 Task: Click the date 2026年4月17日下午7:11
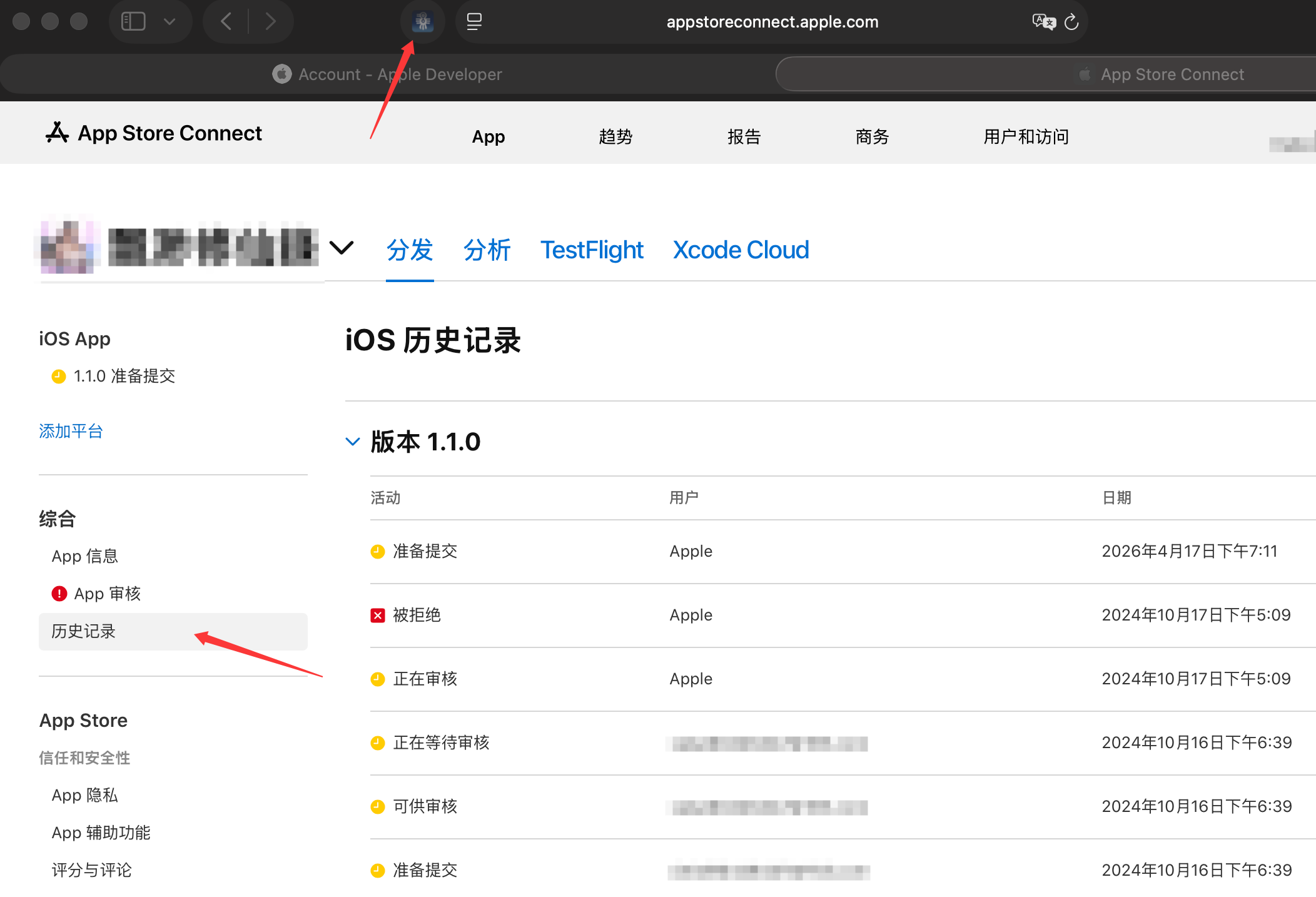1190,551
